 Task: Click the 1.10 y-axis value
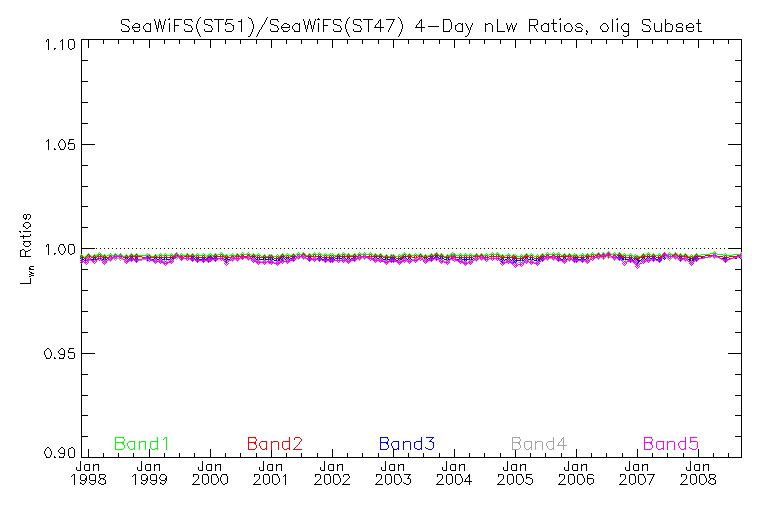tap(60, 45)
